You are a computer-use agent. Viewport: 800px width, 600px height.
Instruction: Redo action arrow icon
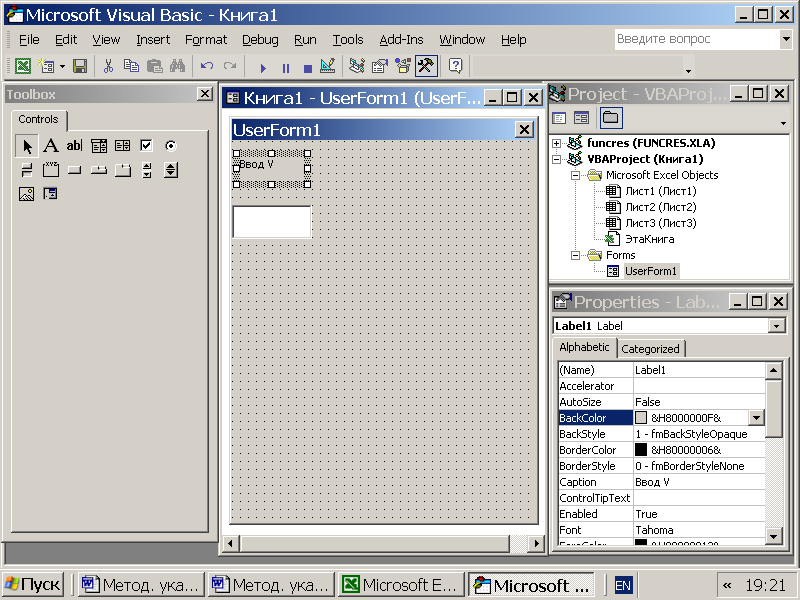230,66
